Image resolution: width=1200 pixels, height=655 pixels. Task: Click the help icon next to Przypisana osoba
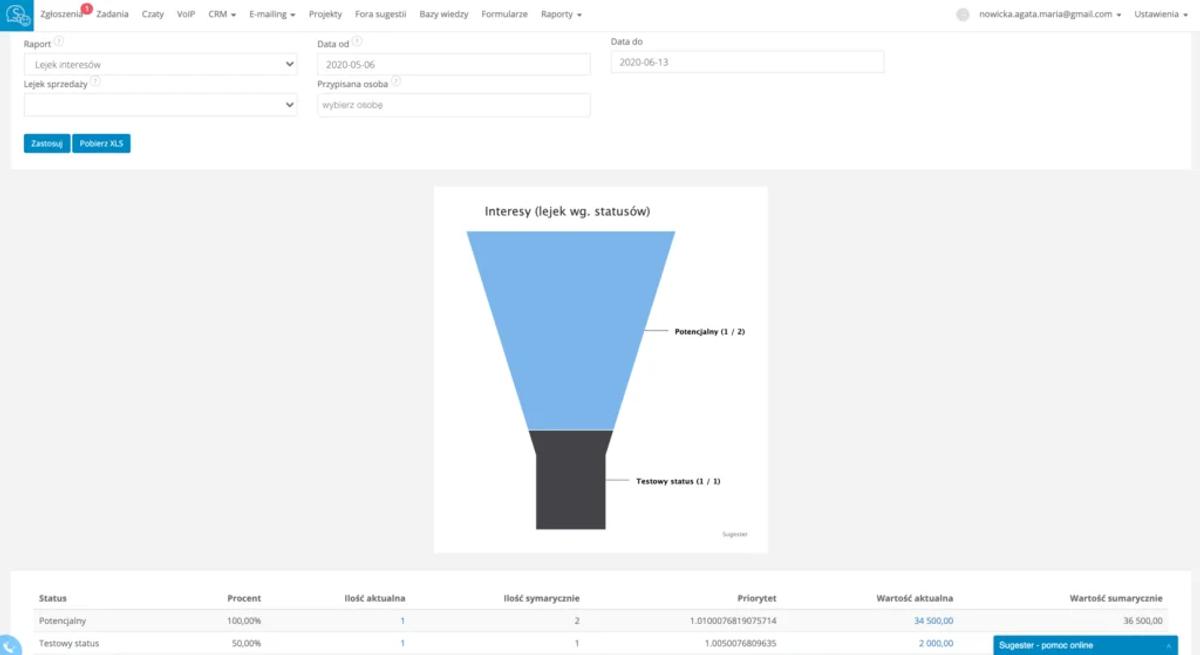(396, 82)
